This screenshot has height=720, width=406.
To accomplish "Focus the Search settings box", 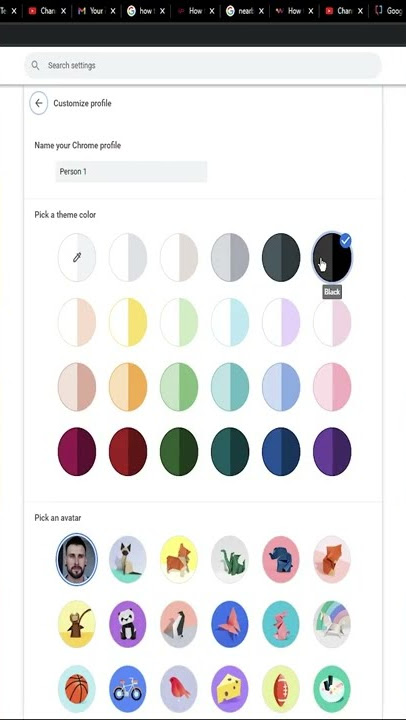I will point(203,65).
